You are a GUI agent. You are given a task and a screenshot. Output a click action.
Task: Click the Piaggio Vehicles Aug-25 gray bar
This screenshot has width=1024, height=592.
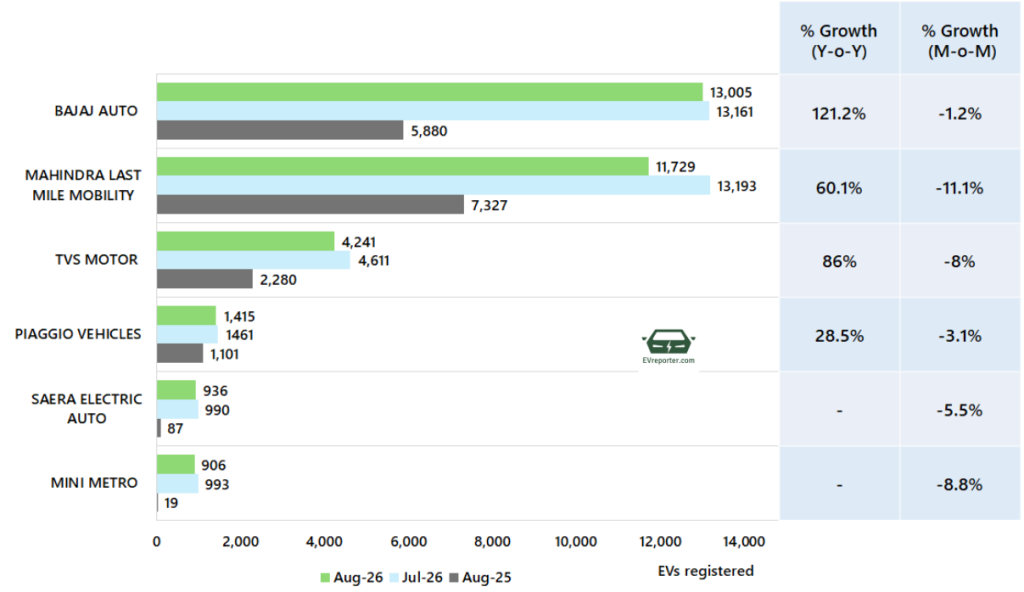tap(180, 354)
